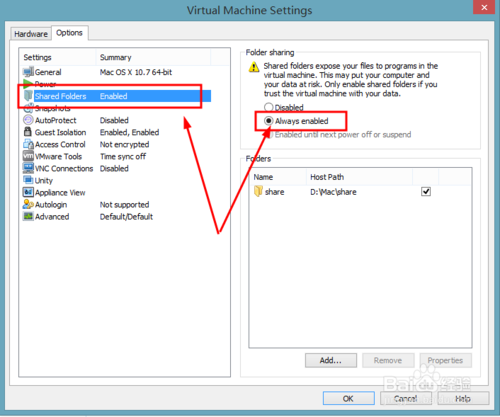Open Access Control via its icon
The height and width of the screenshot is (417, 500).
28,144
